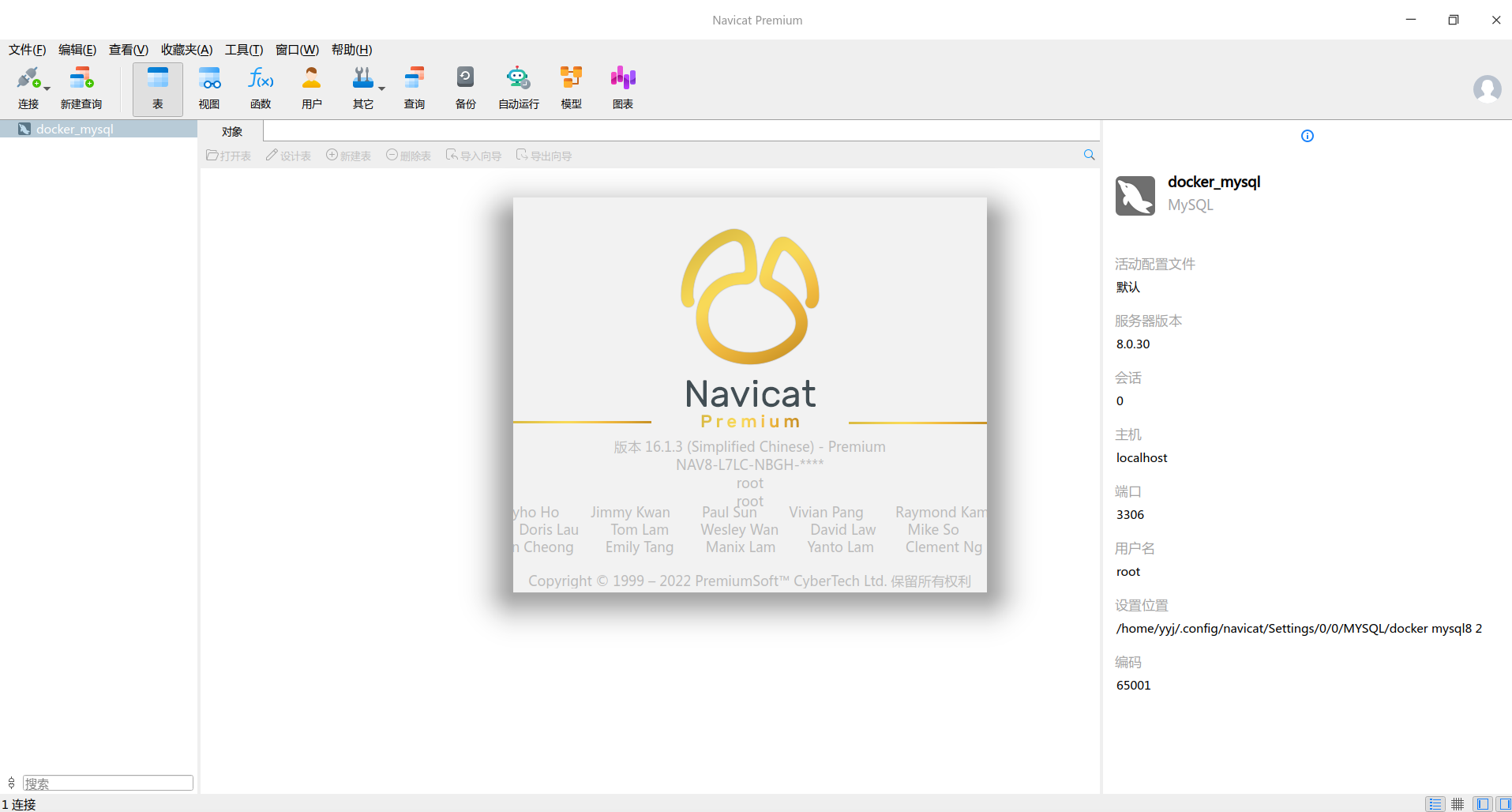Select the docker_mysql connection in tree
Viewport: 1512px width, 812px height.
click(99, 129)
